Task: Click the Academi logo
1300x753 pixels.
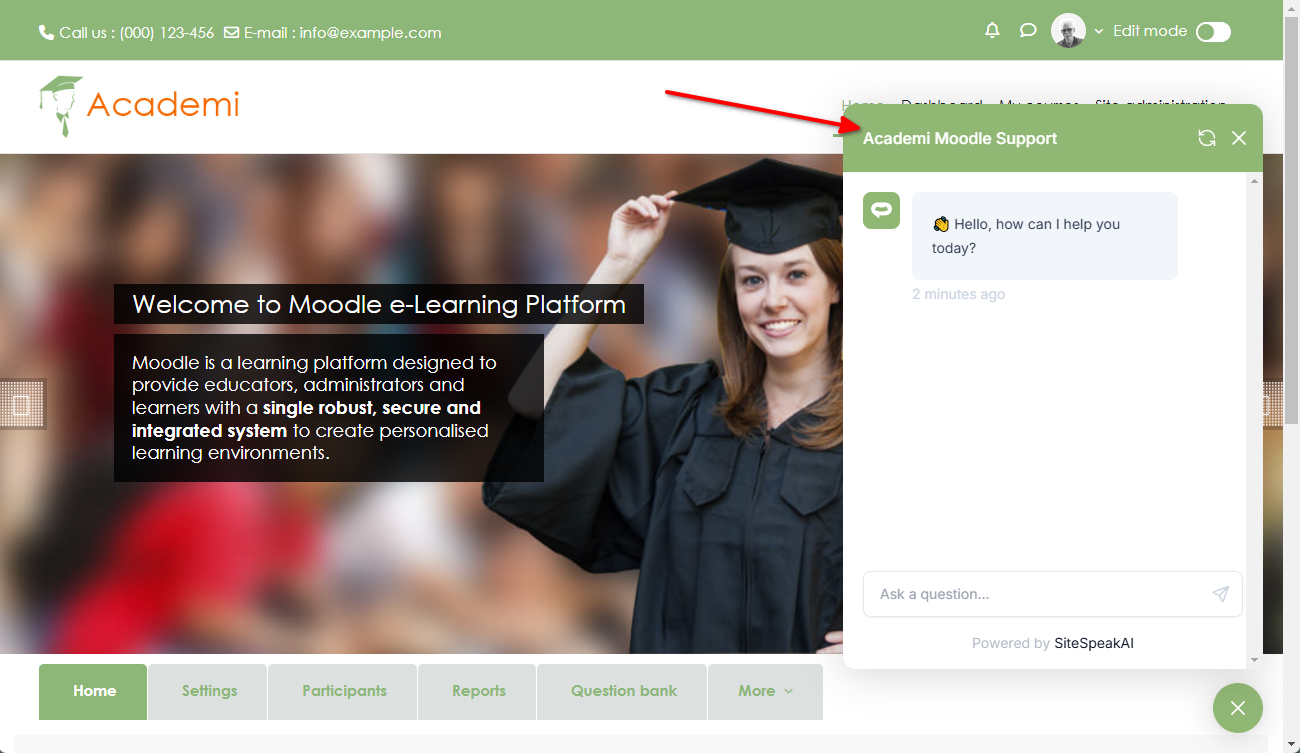Action: tap(139, 105)
